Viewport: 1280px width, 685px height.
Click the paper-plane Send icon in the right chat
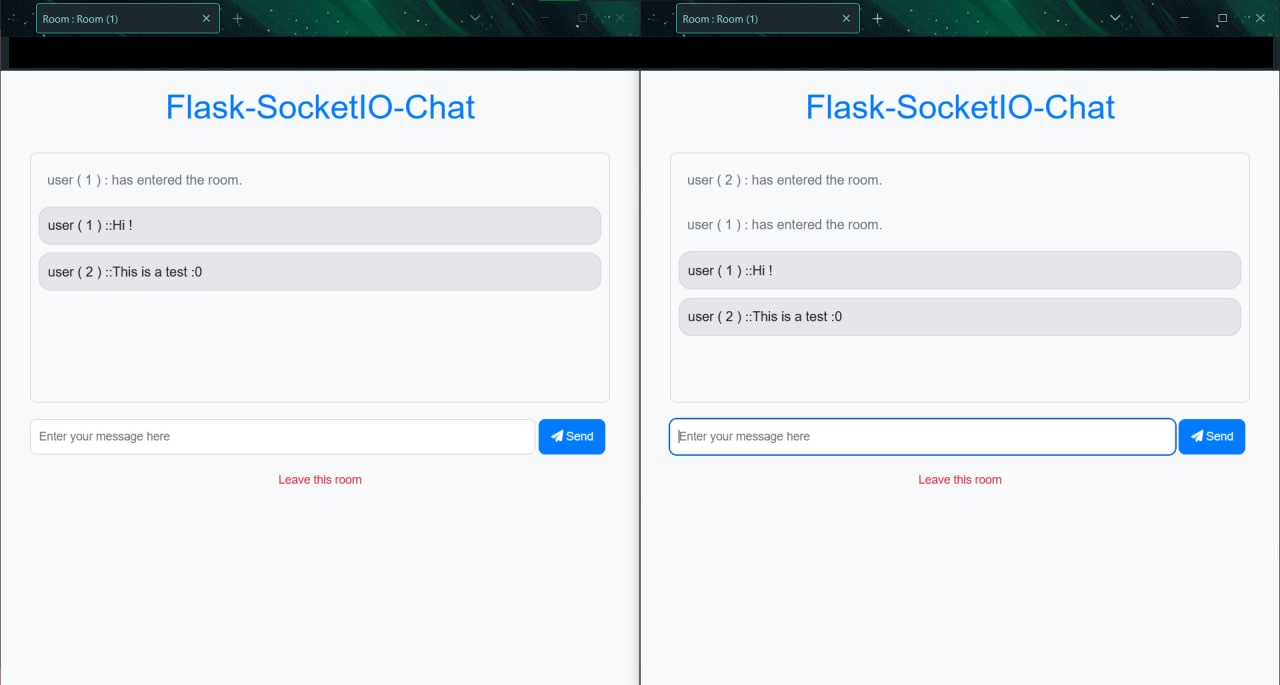point(1196,436)
